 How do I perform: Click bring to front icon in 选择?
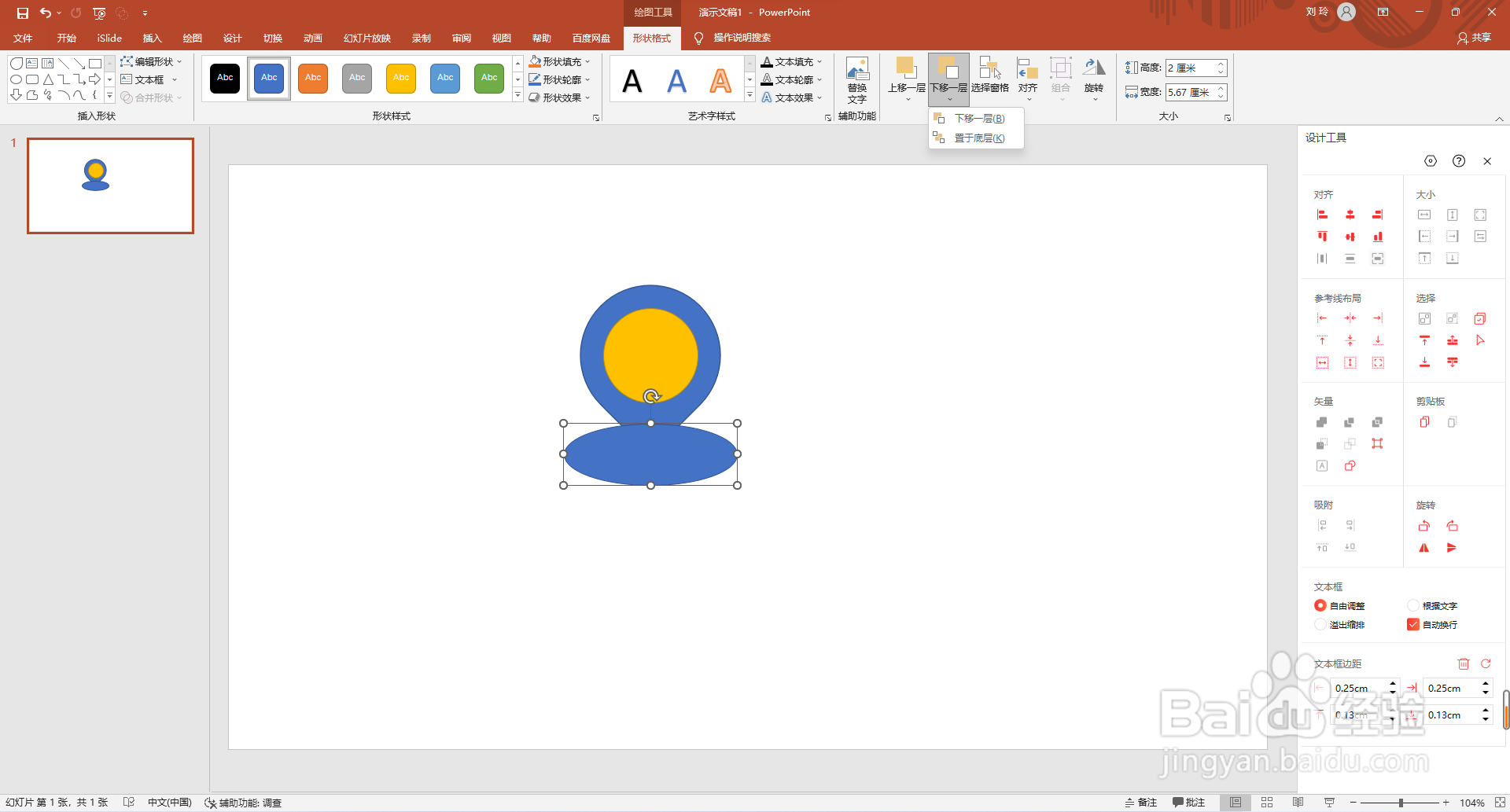pos(1424,340)
